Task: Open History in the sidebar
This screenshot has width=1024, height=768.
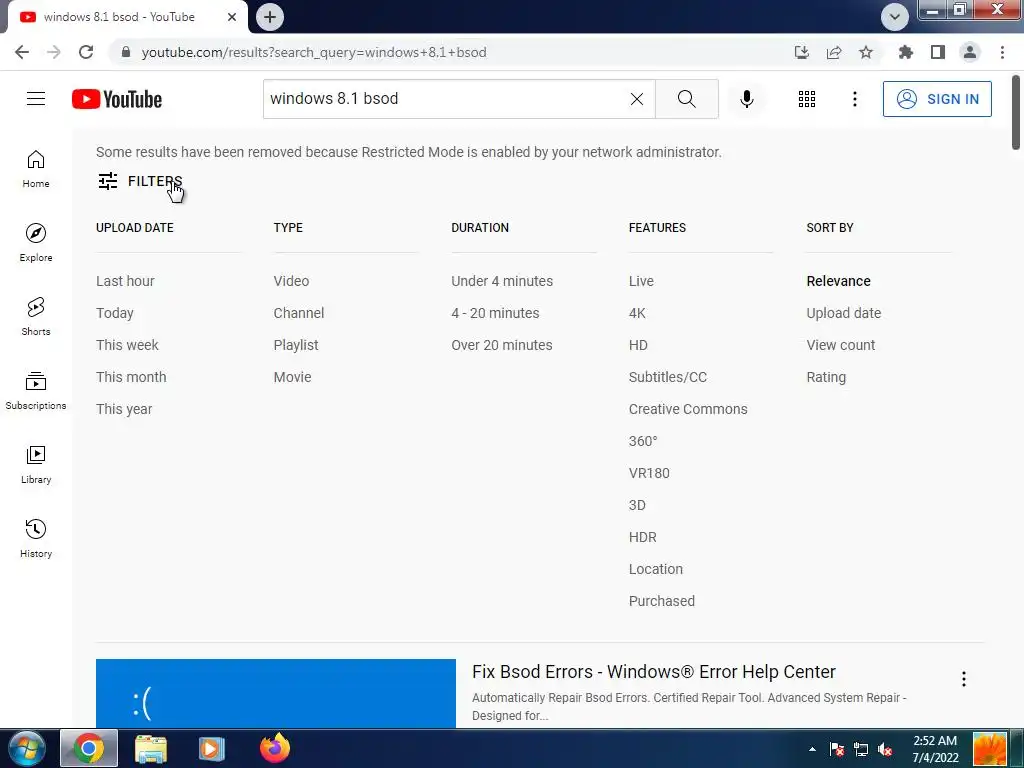Action: tap(36, 538)
